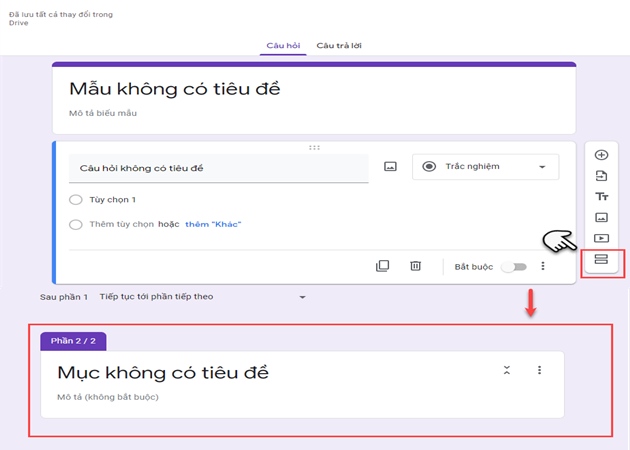Add a new question with plus icon
This screenshot has height=450, width=630.
601,155
